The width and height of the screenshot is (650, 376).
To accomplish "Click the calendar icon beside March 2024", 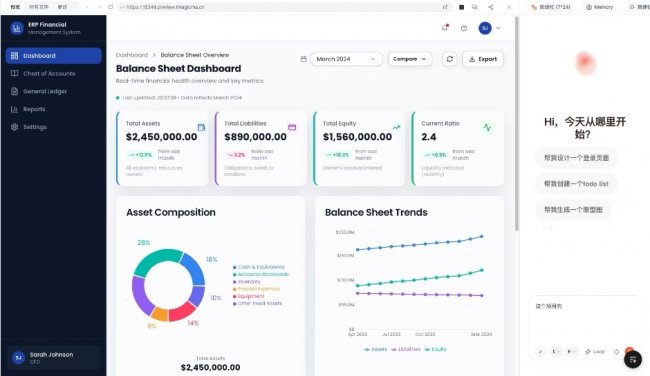I will click(303, 59).
